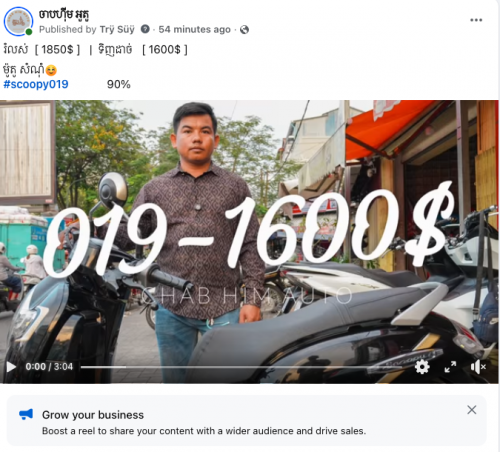Open video settings gear
The width and height of the screenshot is (500, 452).
[x=422, y=367]
